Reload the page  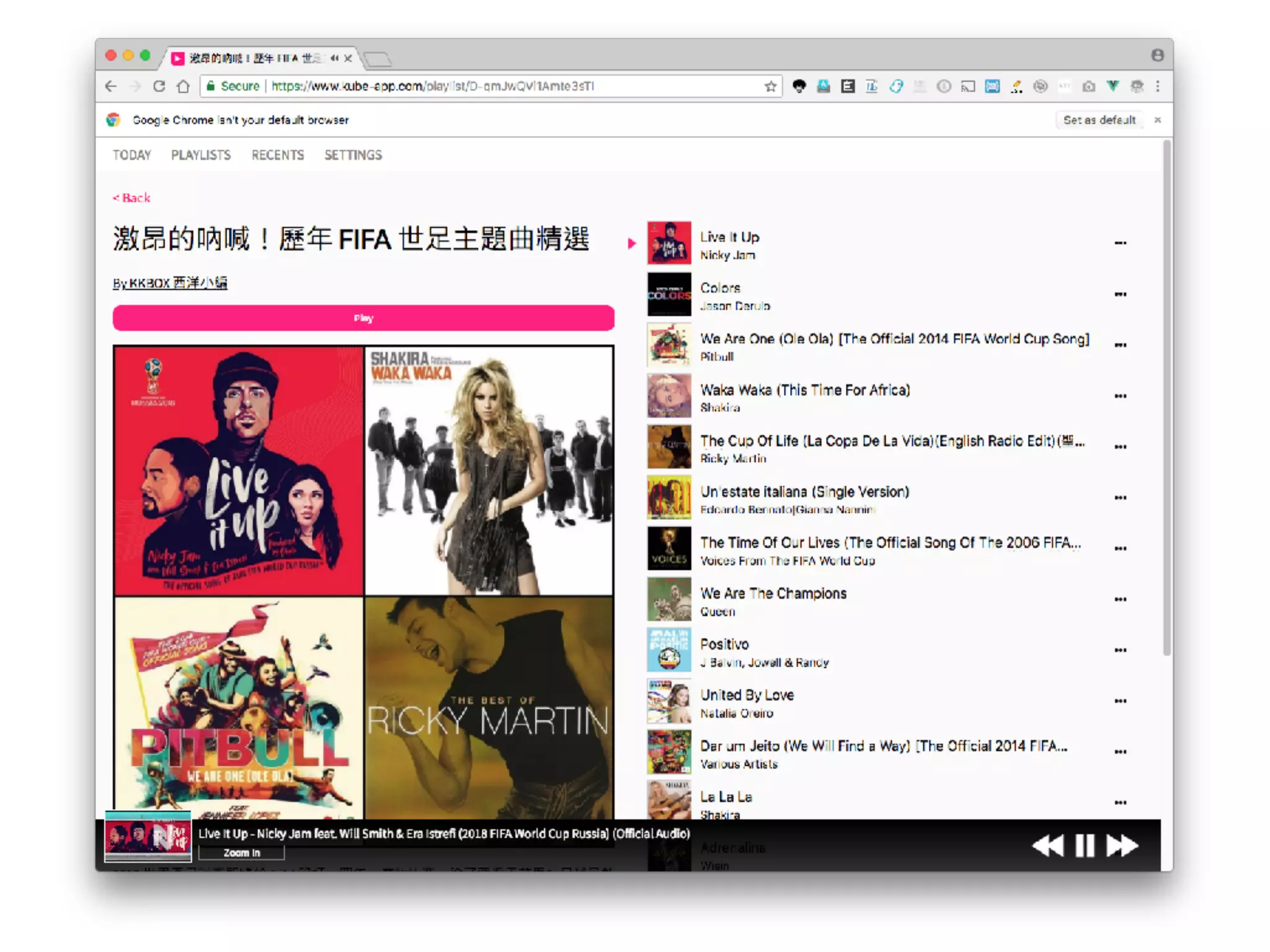tap(159, 86)
